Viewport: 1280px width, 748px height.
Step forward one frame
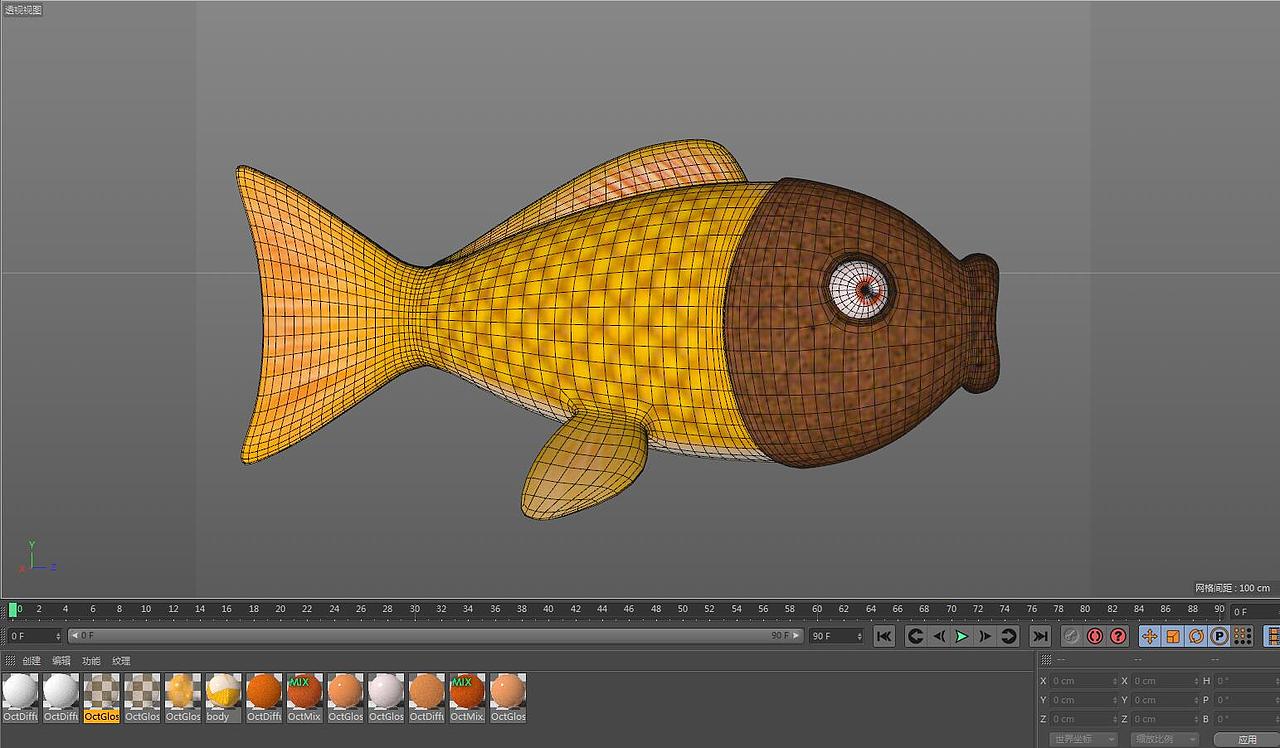point(985,636)
